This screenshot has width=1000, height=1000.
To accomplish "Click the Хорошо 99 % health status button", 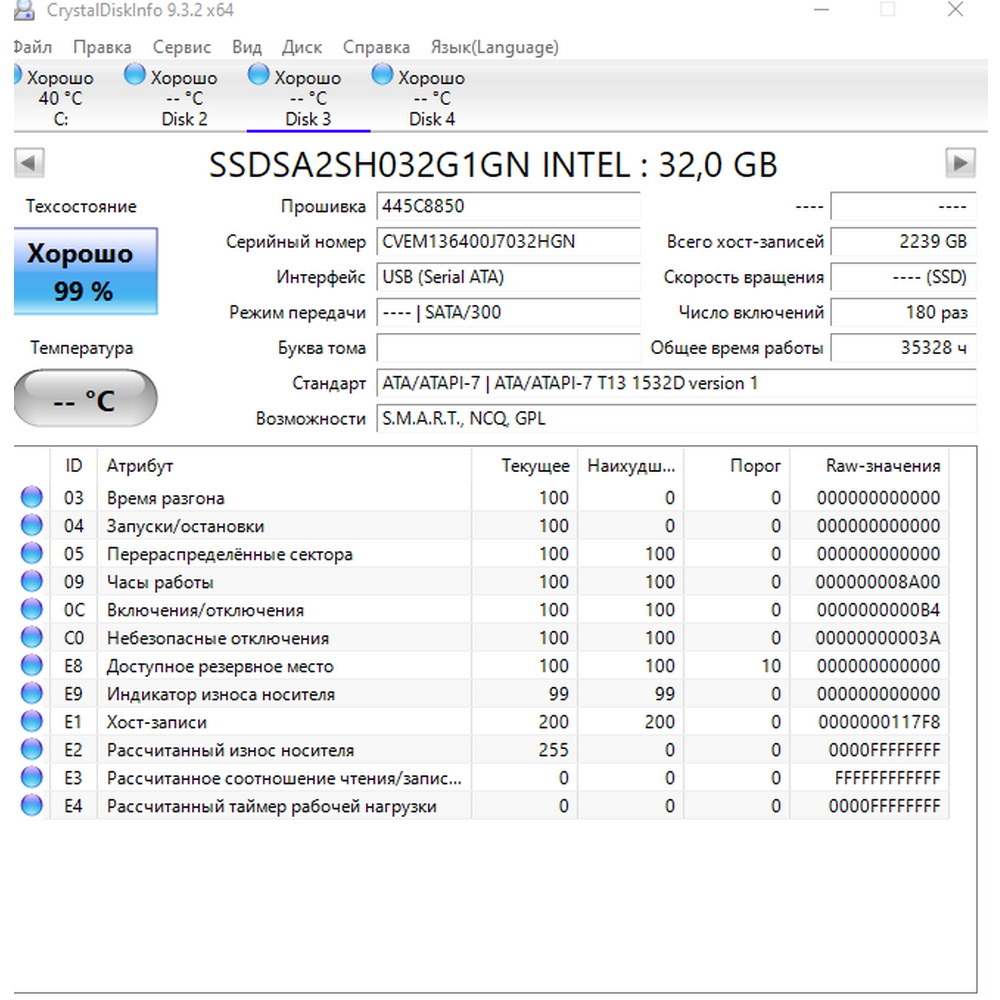I will coord(85,271).
